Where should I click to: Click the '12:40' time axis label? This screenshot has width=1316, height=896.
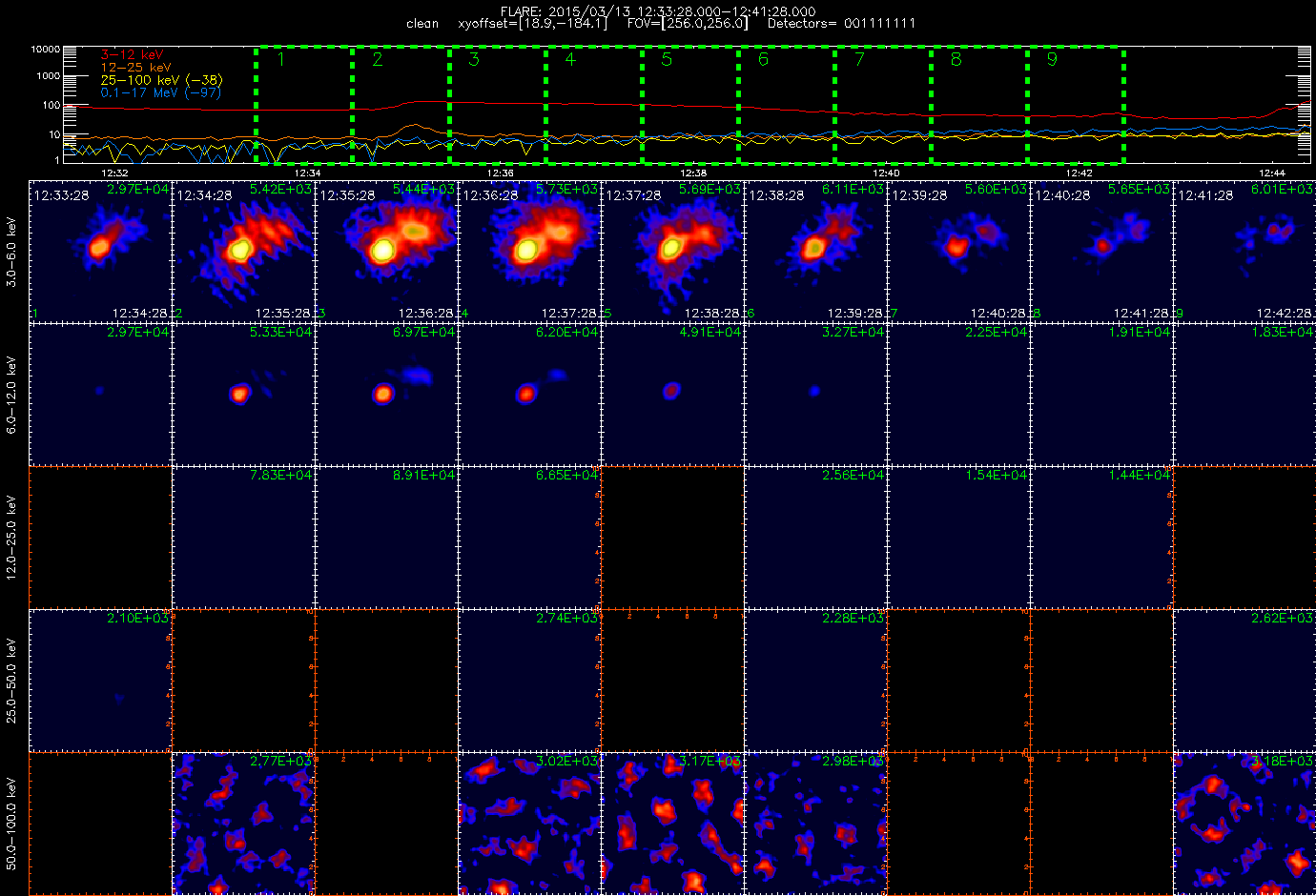[886, 173]
